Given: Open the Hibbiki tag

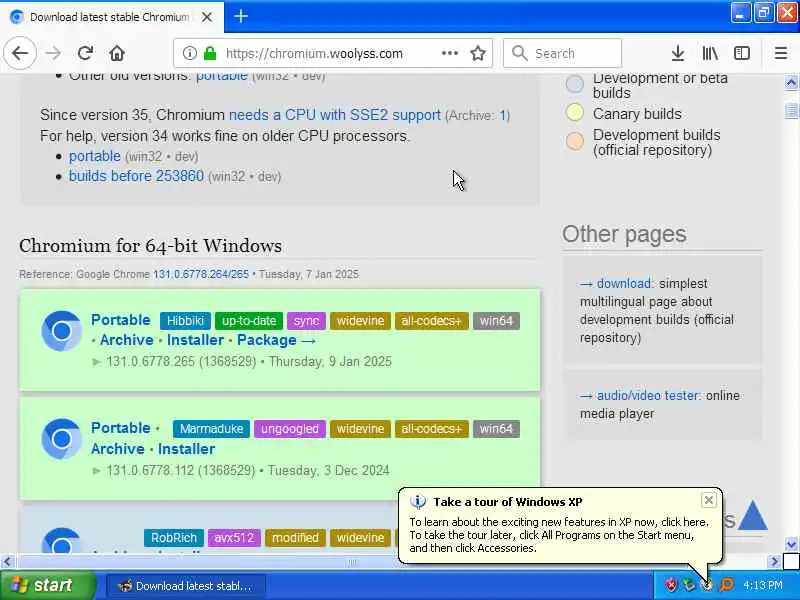Looking at the screenshot, I should [185, 321].
